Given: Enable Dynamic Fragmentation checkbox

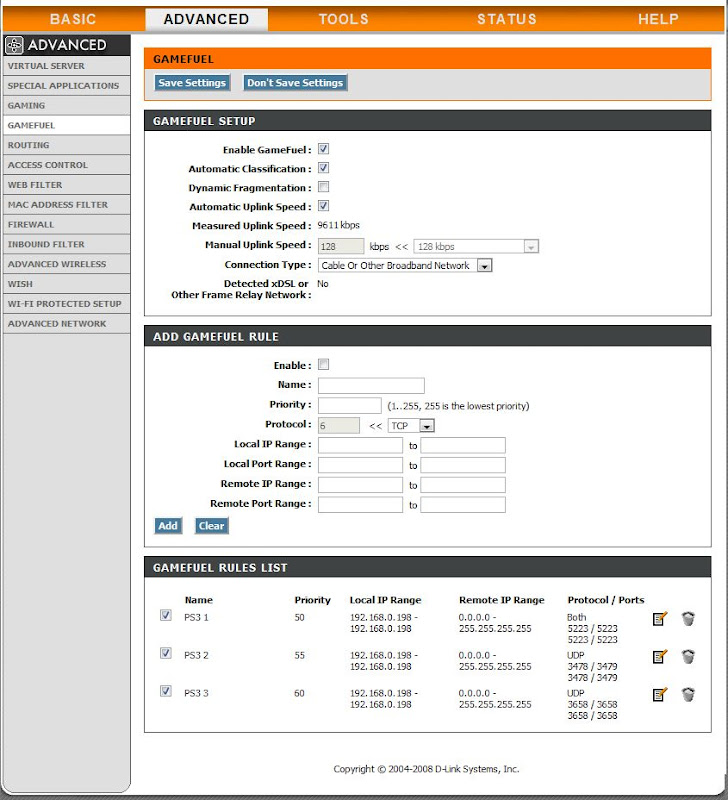Looking at the screenshot, I should point(323,187).
